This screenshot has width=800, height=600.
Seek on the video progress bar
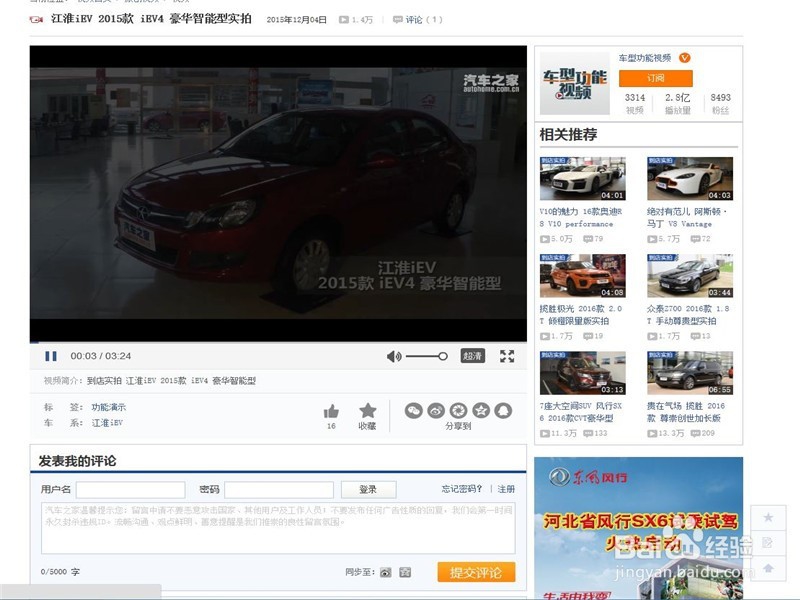point(278,342)
